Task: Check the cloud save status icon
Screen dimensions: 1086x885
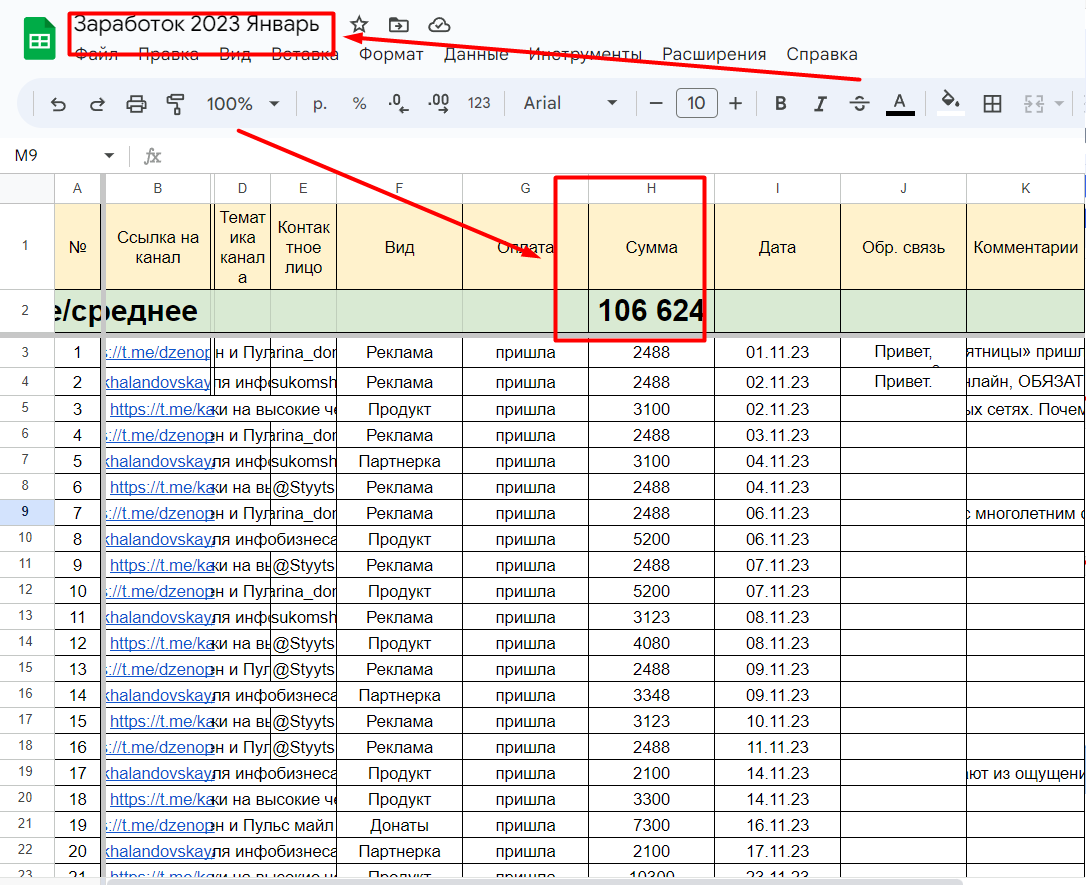Action: pos(438,25)
